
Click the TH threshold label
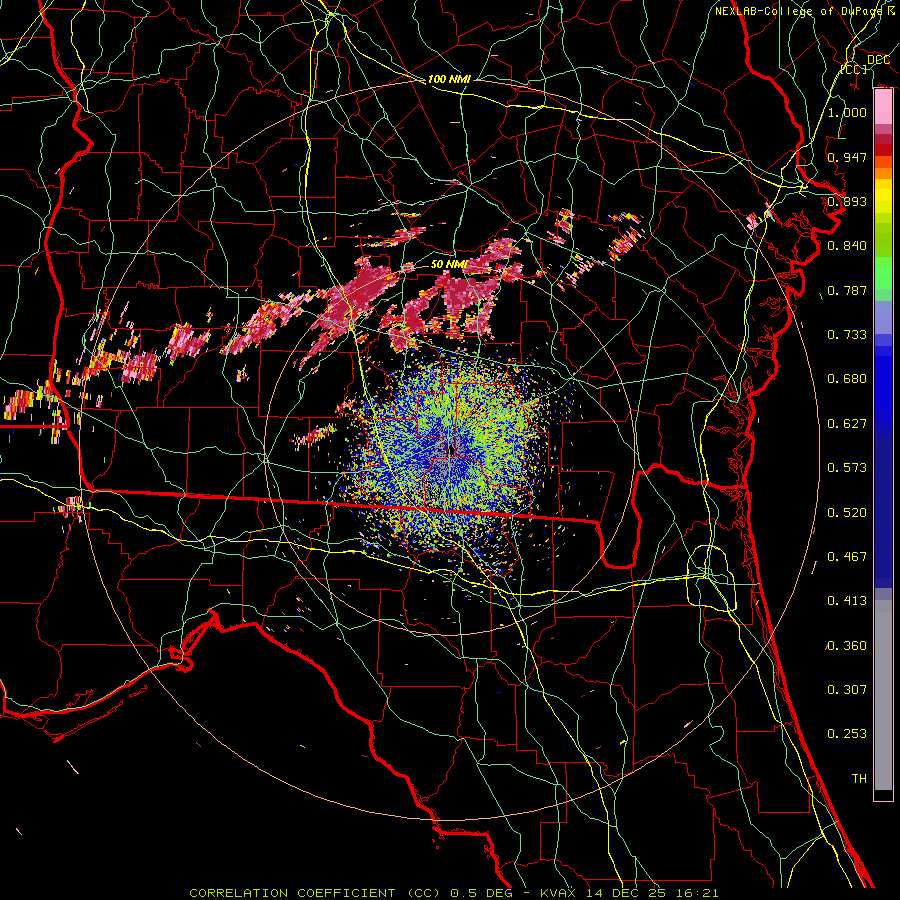coord(859,779)
